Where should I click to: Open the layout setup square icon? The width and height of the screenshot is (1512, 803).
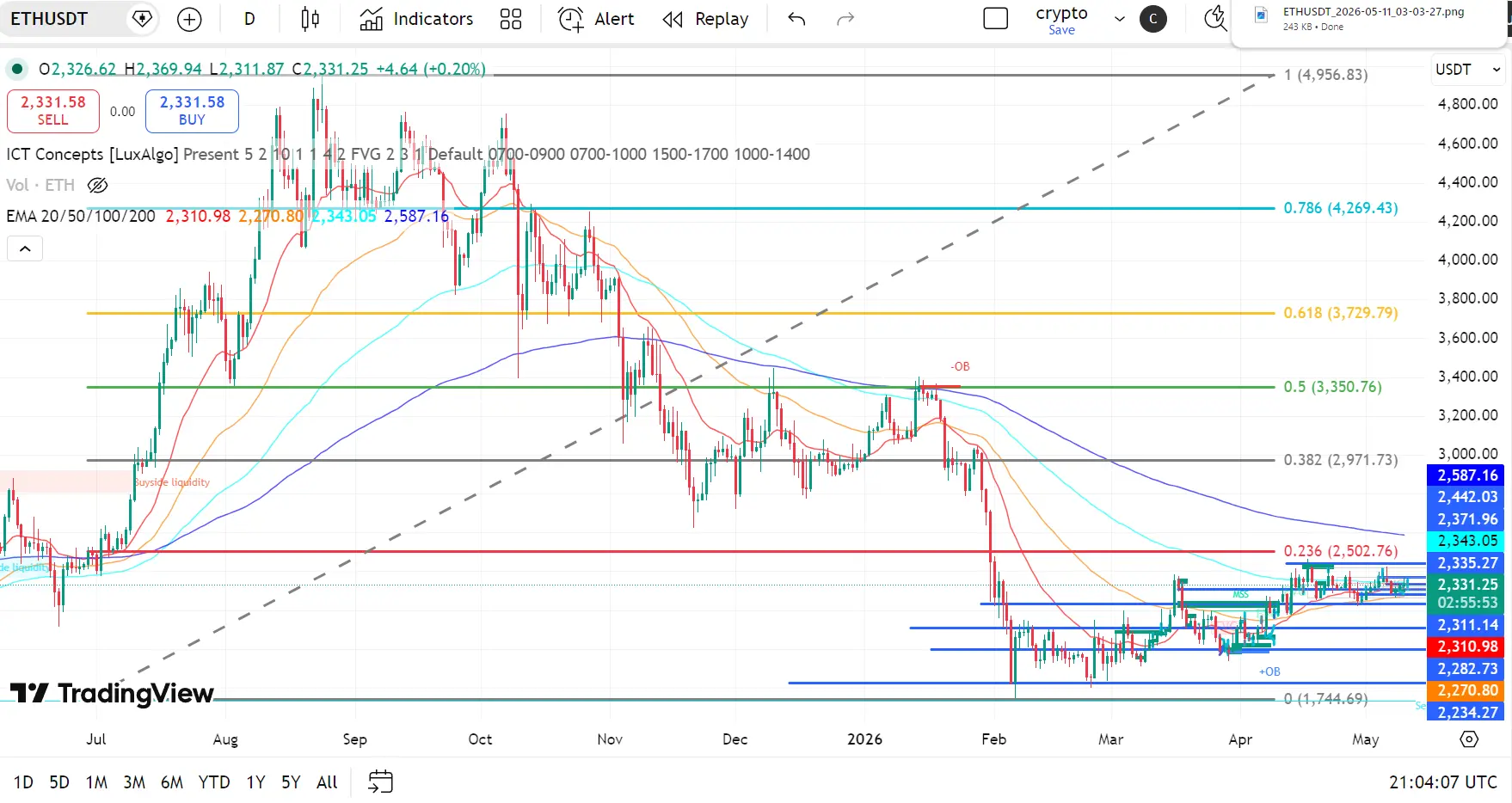coord(995,19)
